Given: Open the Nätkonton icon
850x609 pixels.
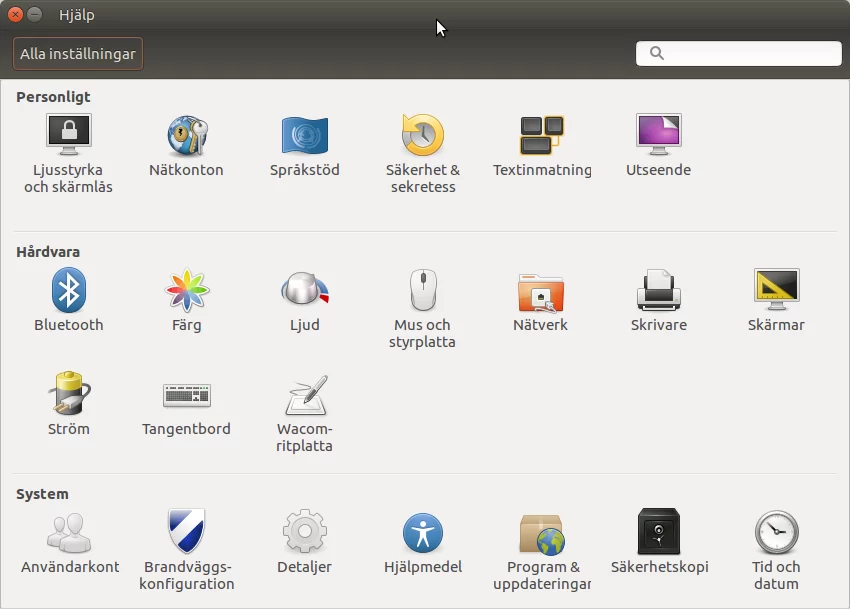Looking at the screenshot, I should (x=186, y=135).
